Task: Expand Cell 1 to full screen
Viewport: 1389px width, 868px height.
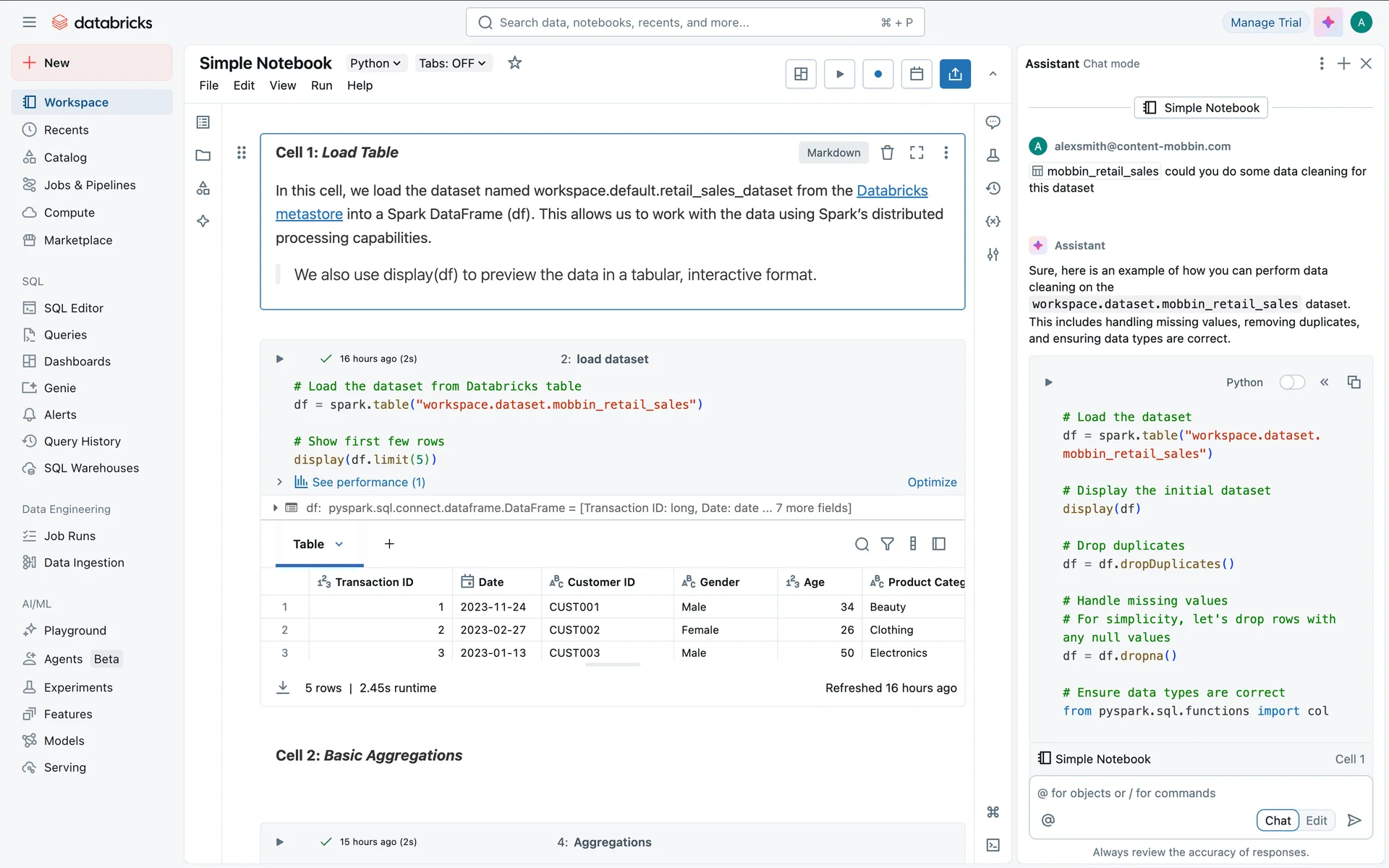Action: (917, 153)
